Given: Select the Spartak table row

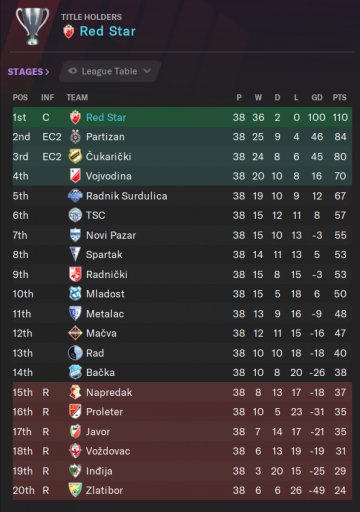Looking at the screenshot, I should coord(182,255).
